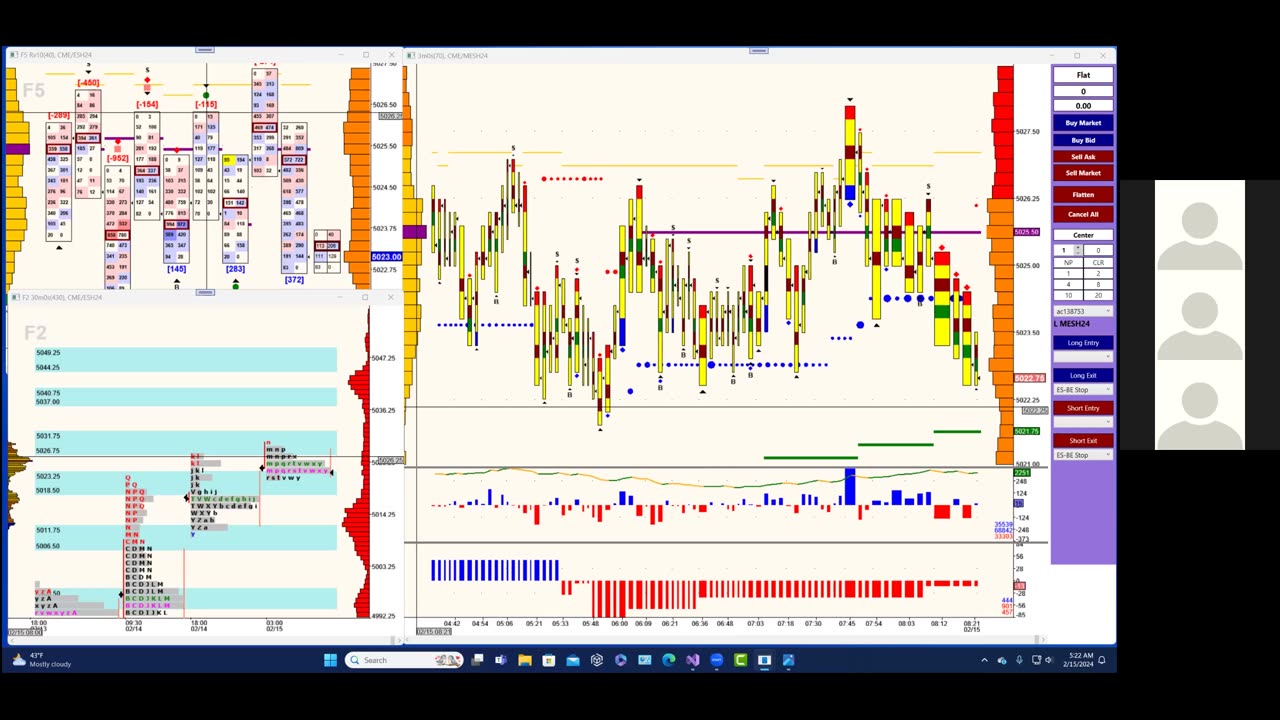Open Task View on the taskbar

pyautogui.click(x=478, y=660)
